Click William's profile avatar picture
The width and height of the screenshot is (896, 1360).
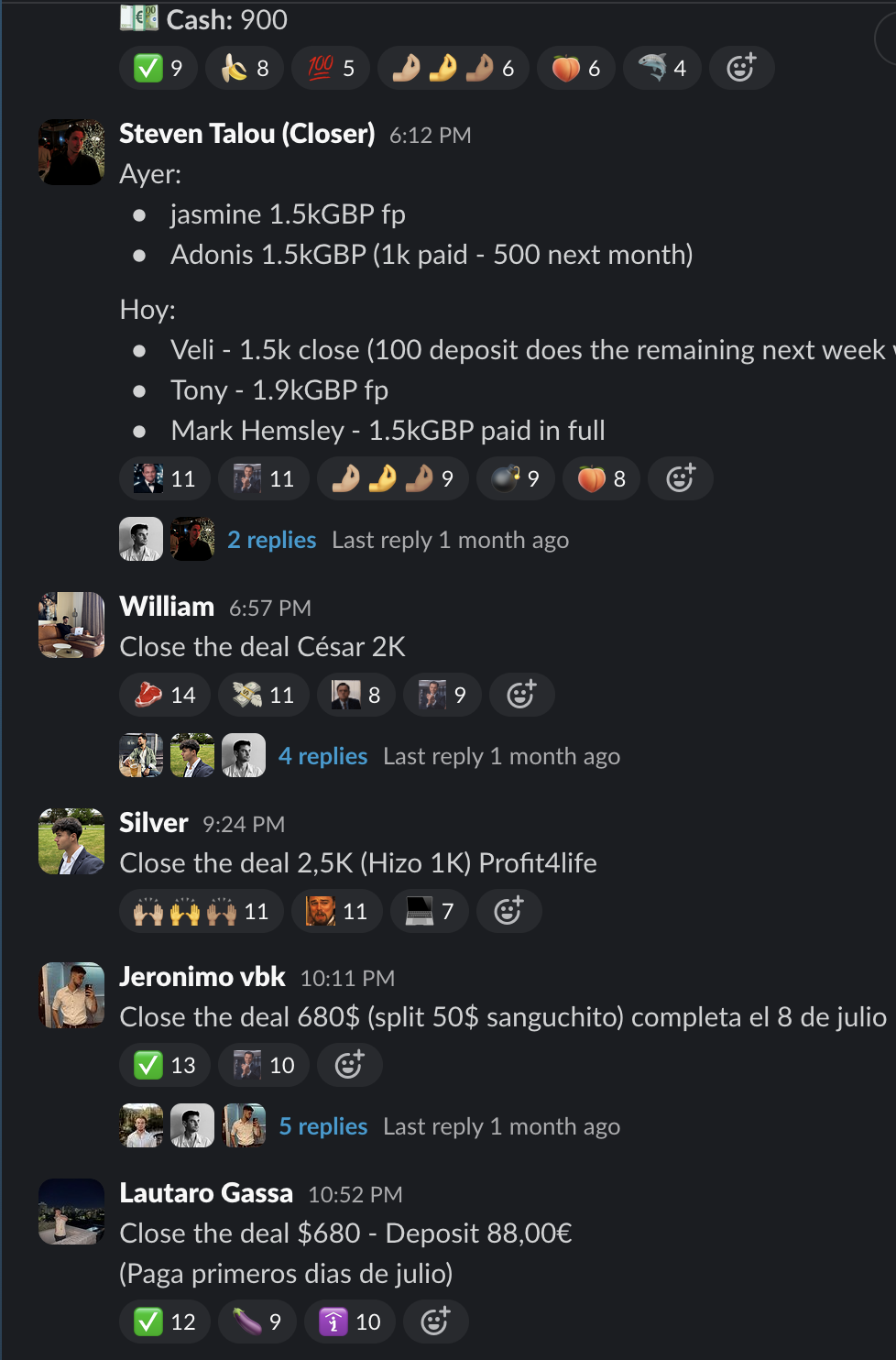(71, 625)
